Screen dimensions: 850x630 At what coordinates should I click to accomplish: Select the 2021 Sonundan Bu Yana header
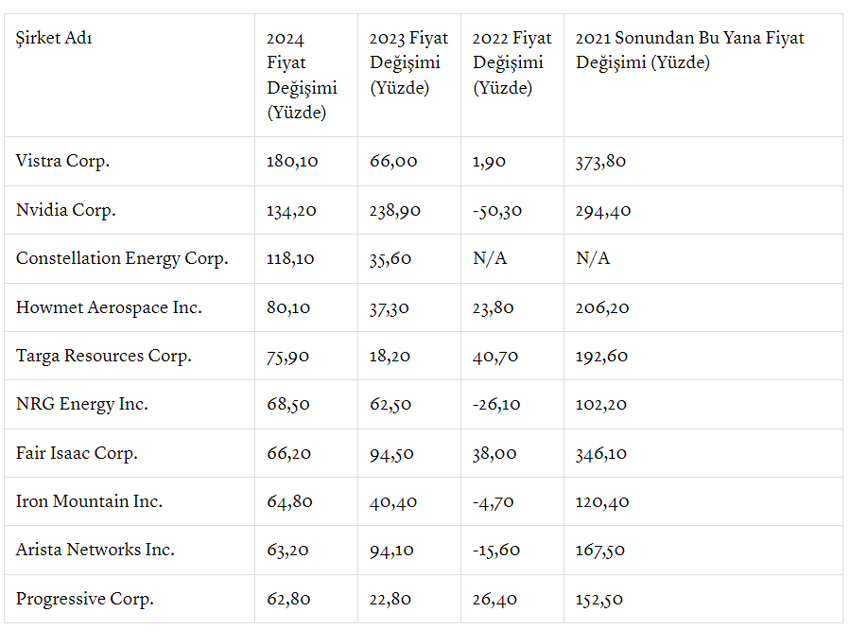(x=689, y=50)
